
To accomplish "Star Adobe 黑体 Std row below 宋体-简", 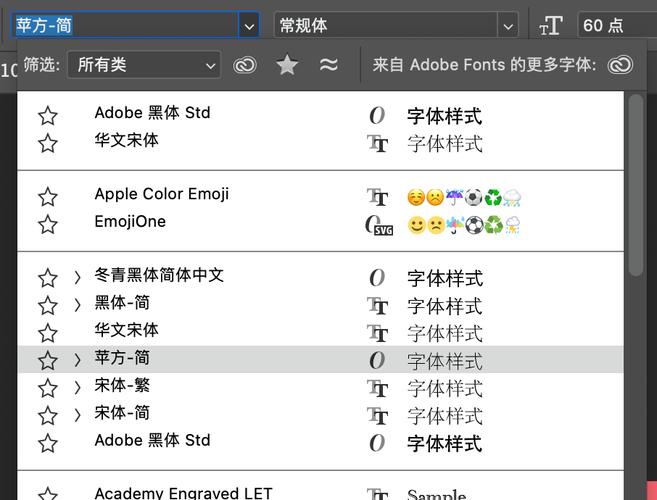I will tap(48, 443).
